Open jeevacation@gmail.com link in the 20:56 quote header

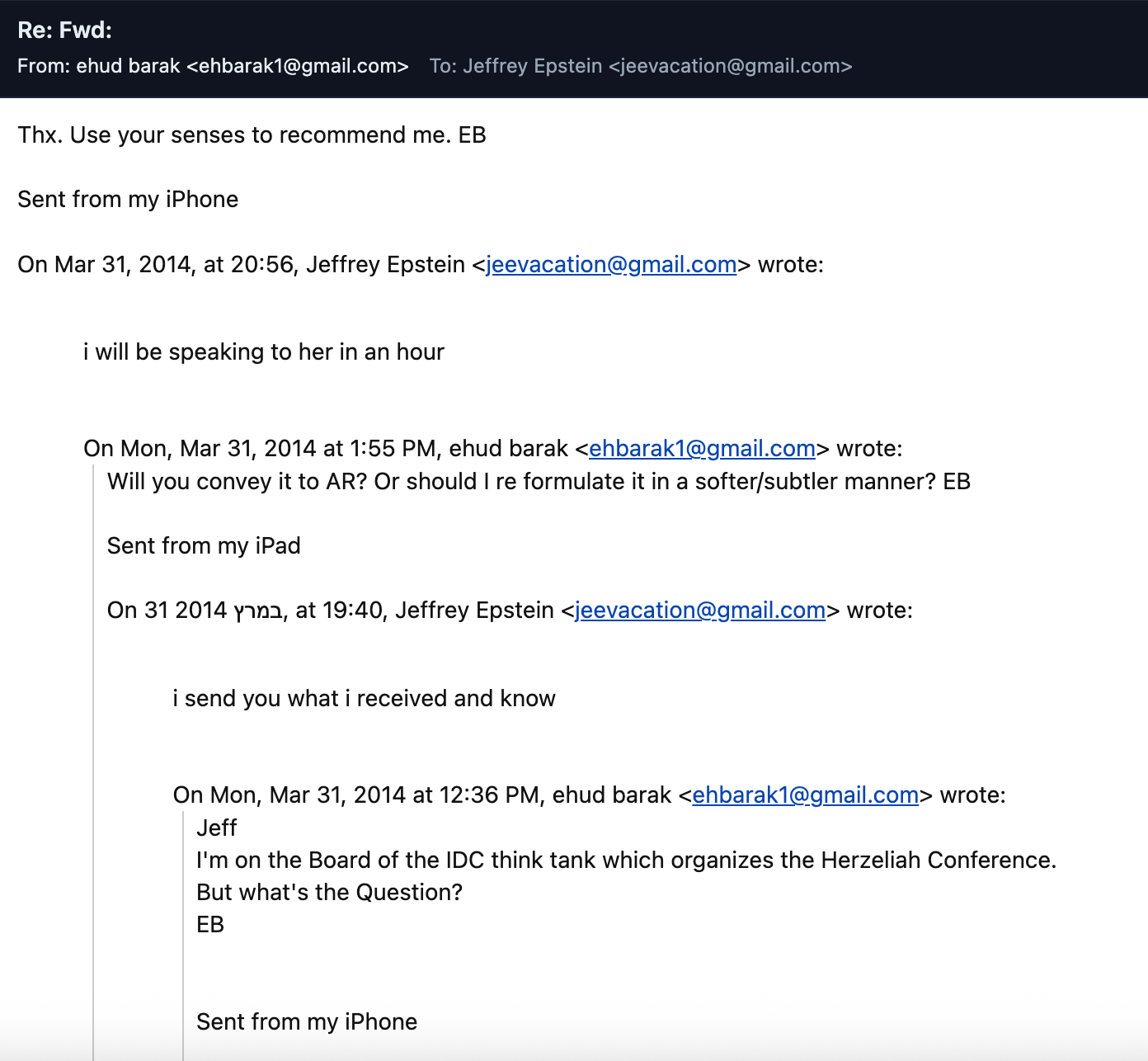[x=611, y=264]
